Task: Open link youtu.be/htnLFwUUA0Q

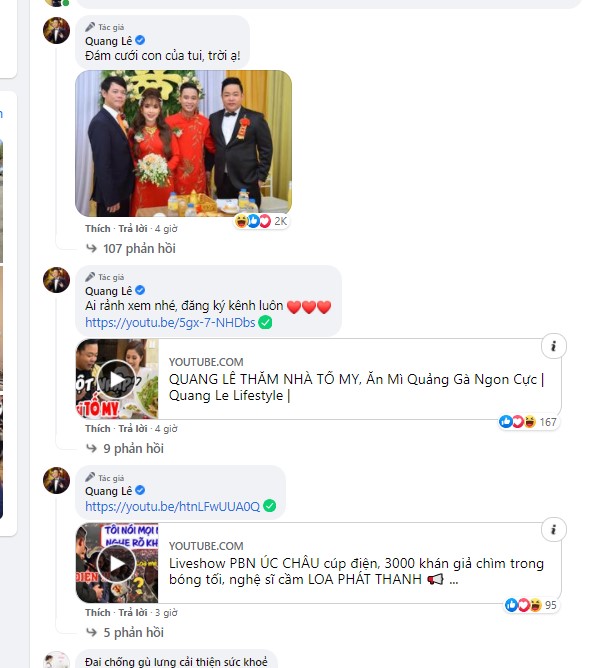Action: point(172,506)
